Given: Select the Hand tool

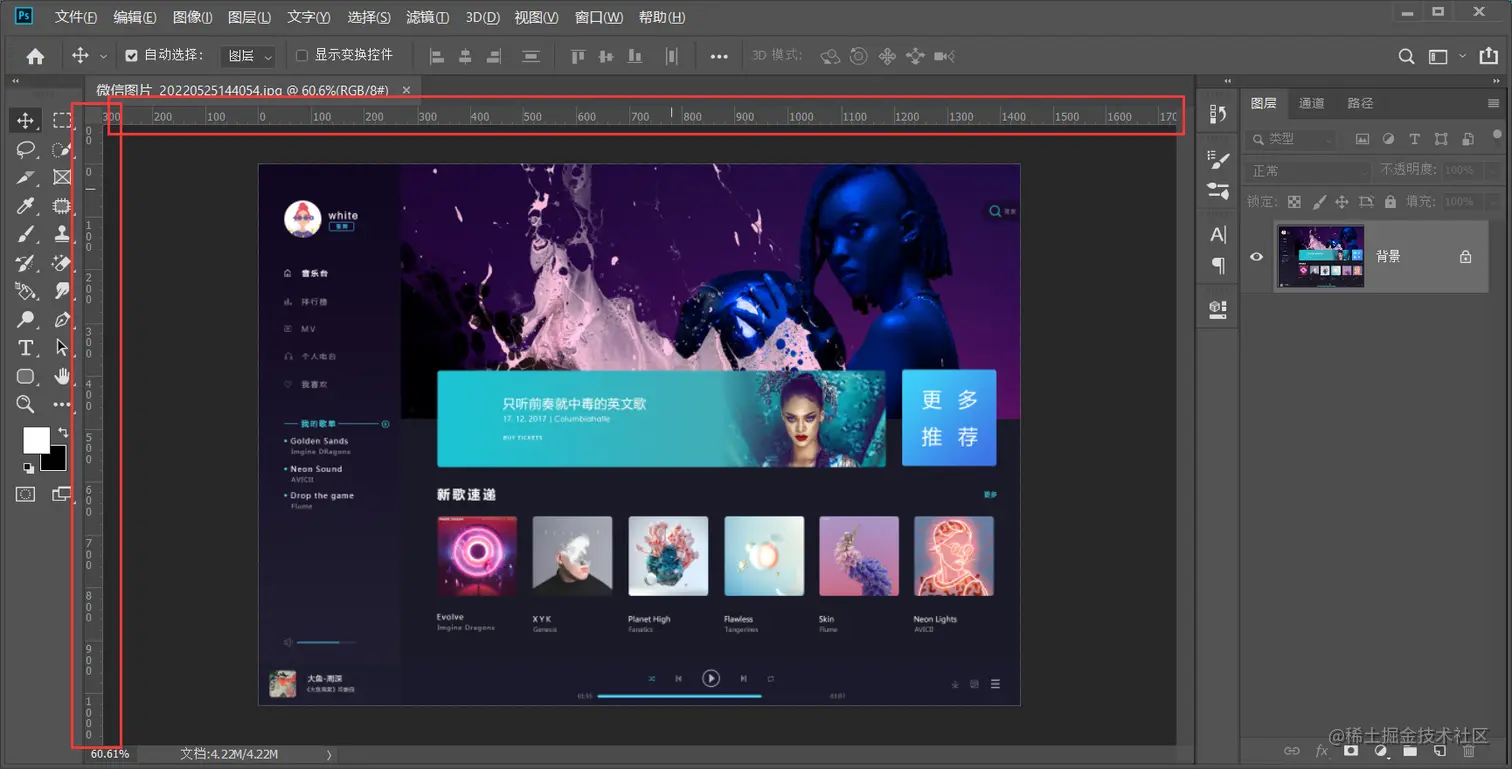Looking at the screenshot, I should tap(62, 376).
